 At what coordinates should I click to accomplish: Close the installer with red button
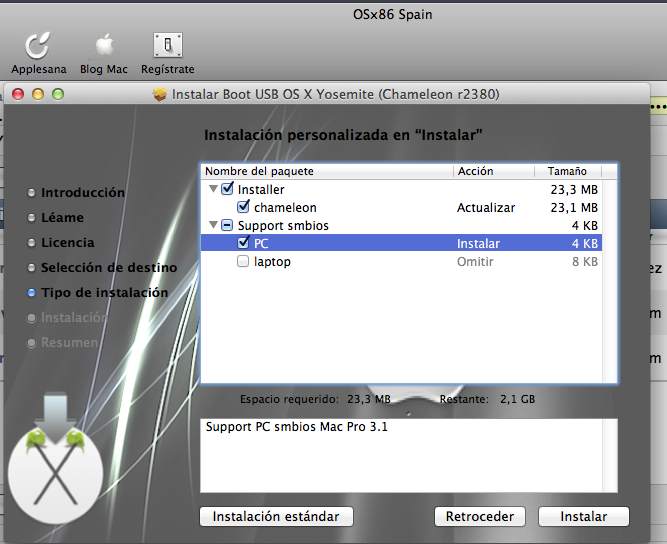click(x=18, y=94)
